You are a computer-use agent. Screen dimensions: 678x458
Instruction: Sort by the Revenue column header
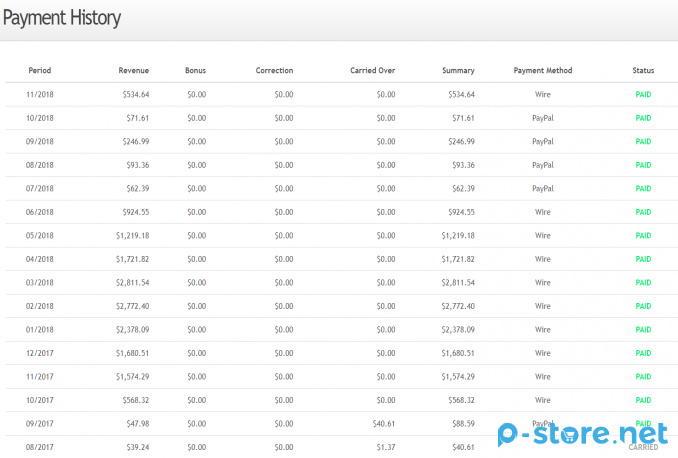coord(134,71)
